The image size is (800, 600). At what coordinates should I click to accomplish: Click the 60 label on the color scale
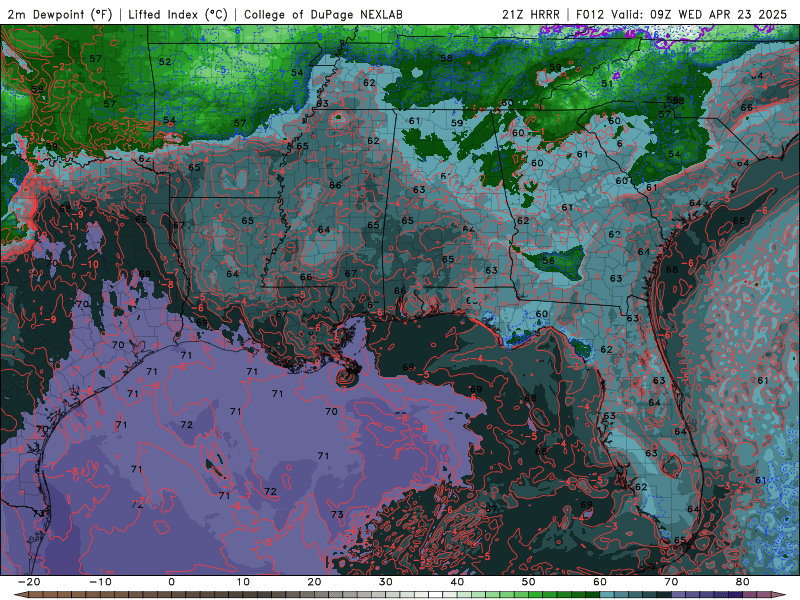[600, 582]
